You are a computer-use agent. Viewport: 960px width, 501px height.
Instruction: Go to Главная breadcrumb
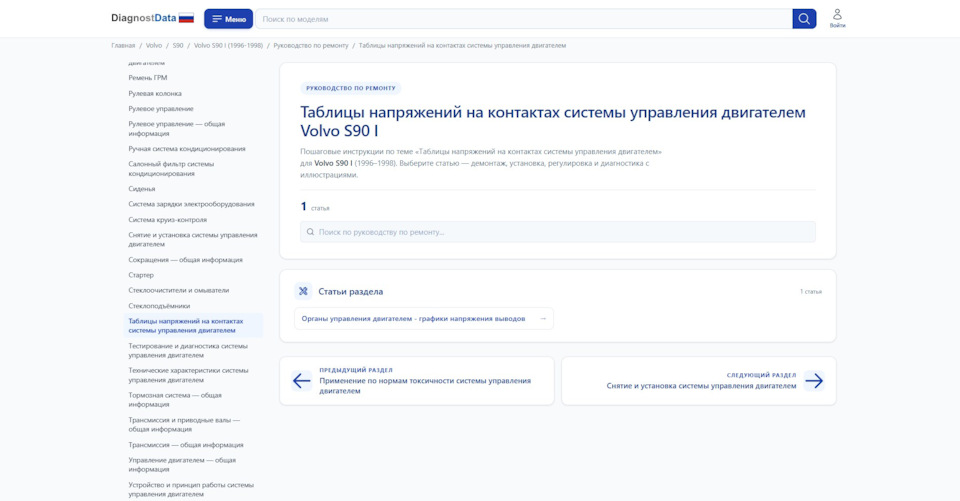coord(123,45)
